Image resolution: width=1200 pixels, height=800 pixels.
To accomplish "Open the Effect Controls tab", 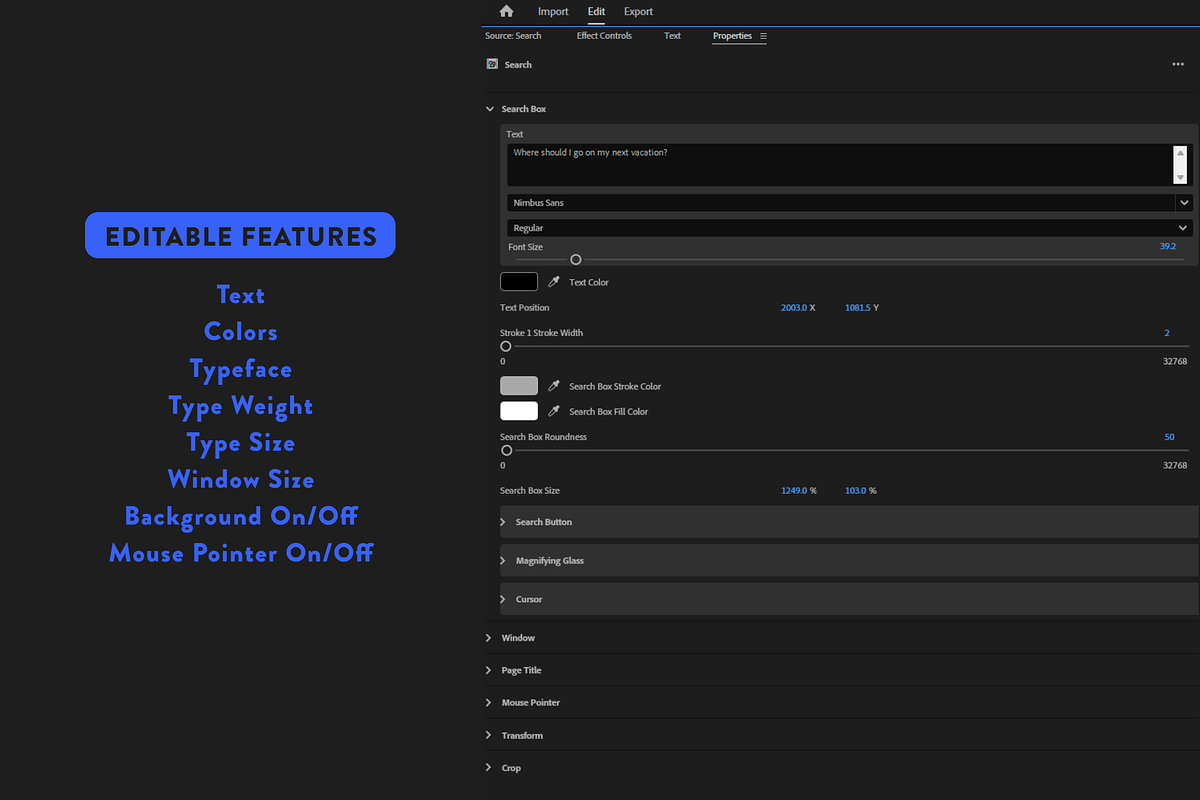I will 604,36.
